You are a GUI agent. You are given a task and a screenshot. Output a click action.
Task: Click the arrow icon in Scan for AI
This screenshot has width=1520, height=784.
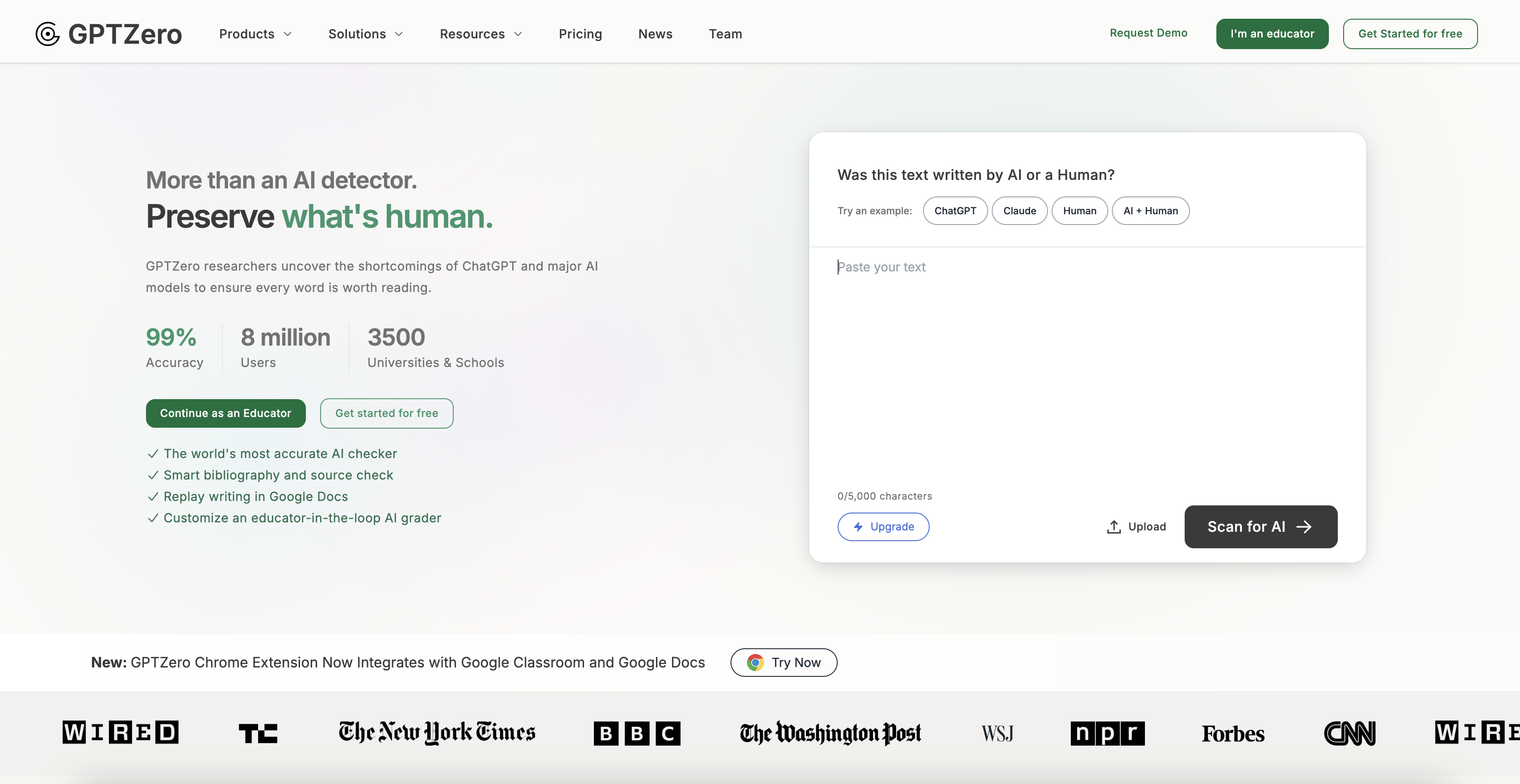coord(1304,527)
